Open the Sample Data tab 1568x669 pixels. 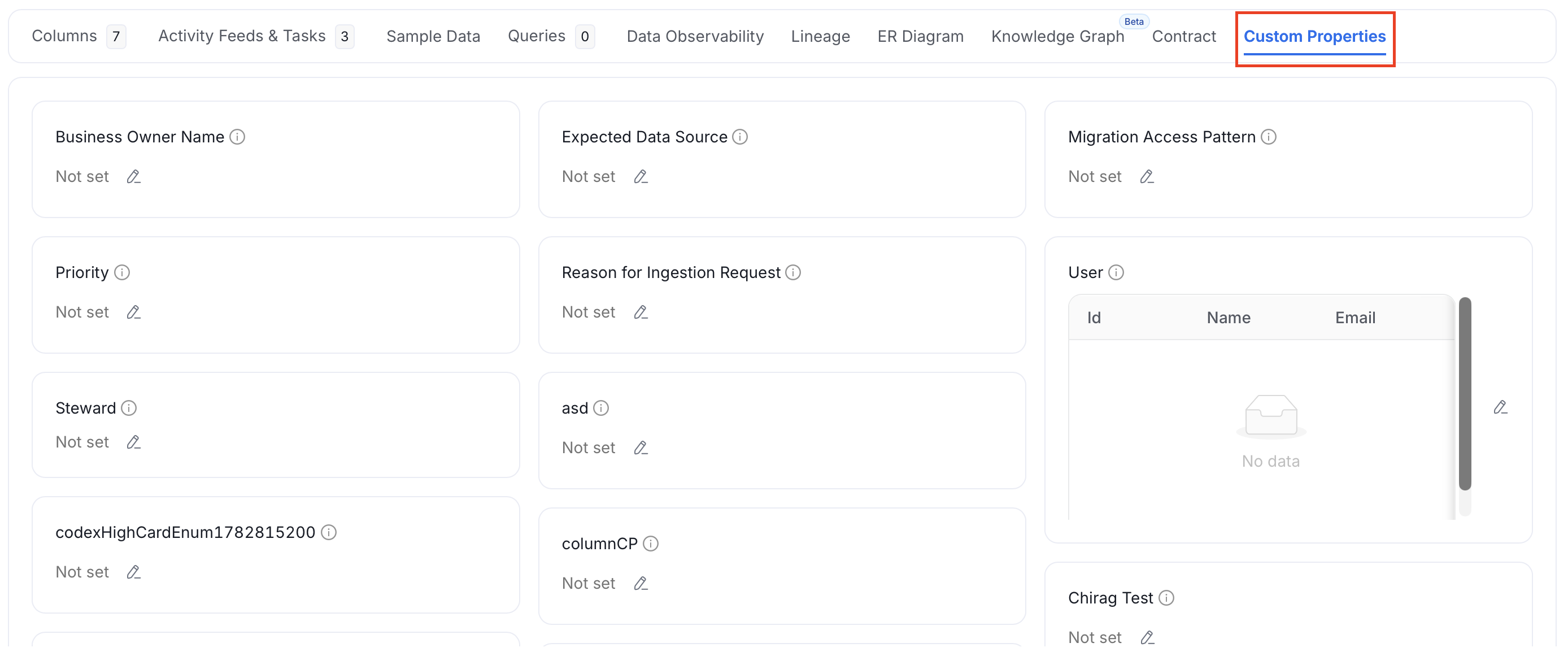point(433,37)
